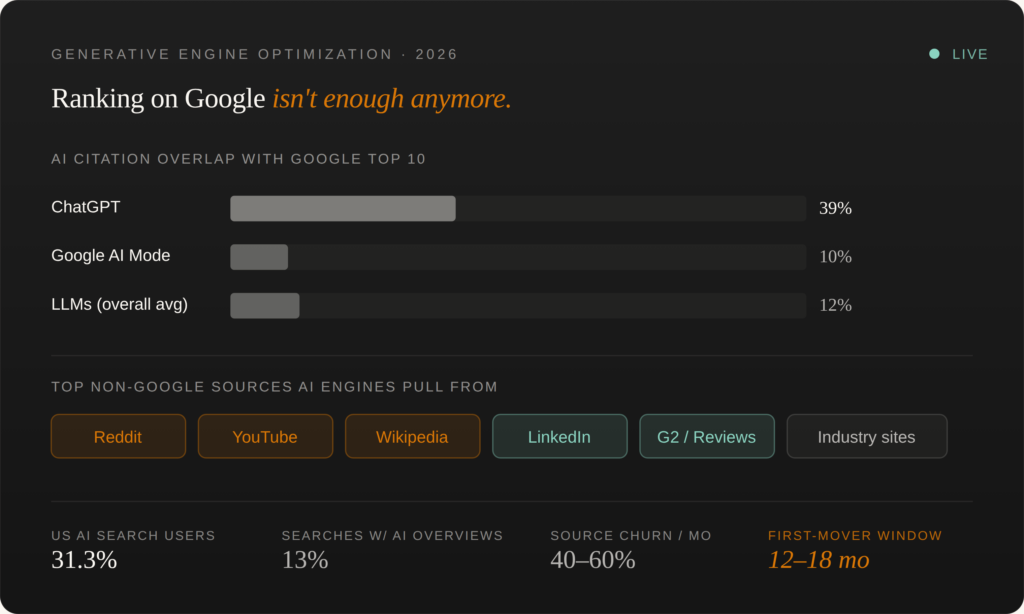Pick the LinkedIn source chip

[560, 436]
